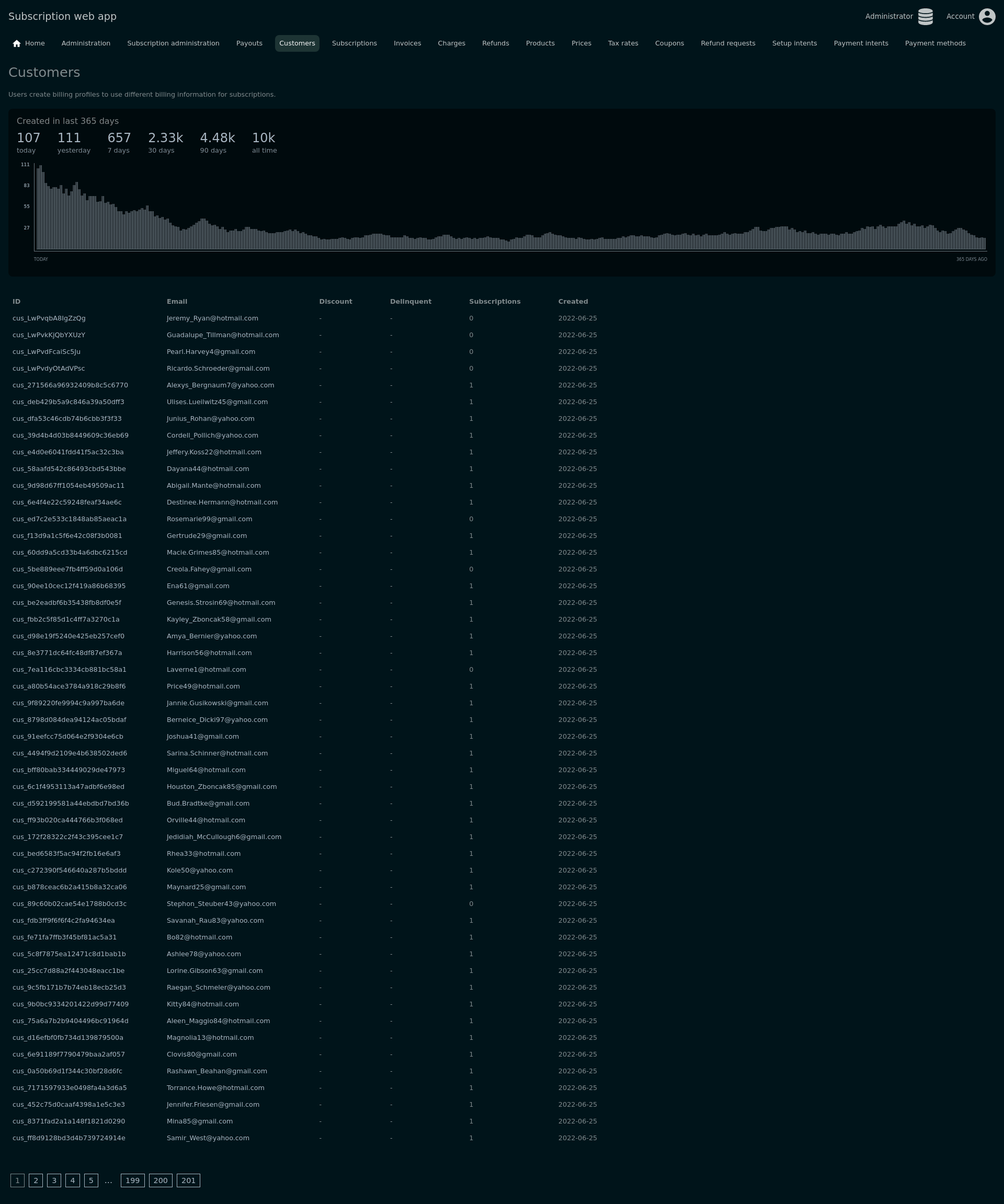Go to Refund requests menu item
Viewport: 1004px width, 1204px height.
[x=727, y=43]
